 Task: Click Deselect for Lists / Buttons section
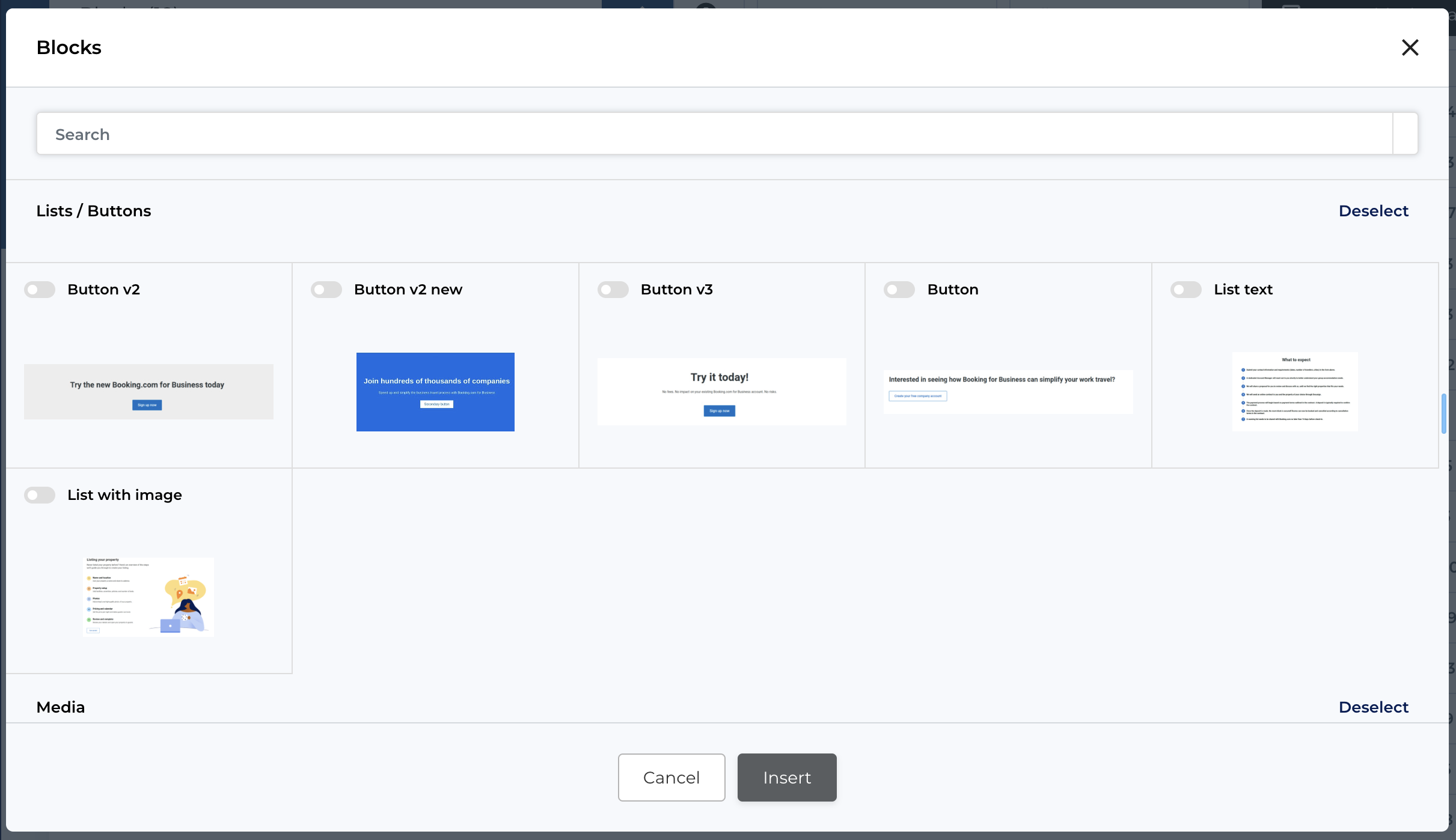click(x=1373, y=211)
